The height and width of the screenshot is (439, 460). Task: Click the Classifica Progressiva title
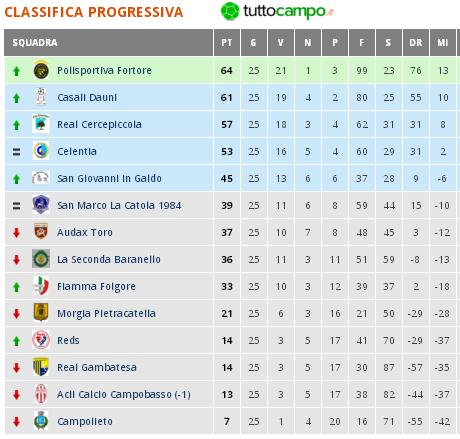(94, 12)
